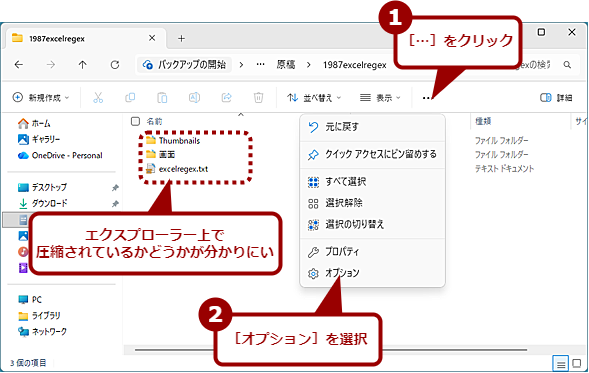Click the Paste clipboard icon
Viewport: 589px width, 373px height.
coord(162,98)
